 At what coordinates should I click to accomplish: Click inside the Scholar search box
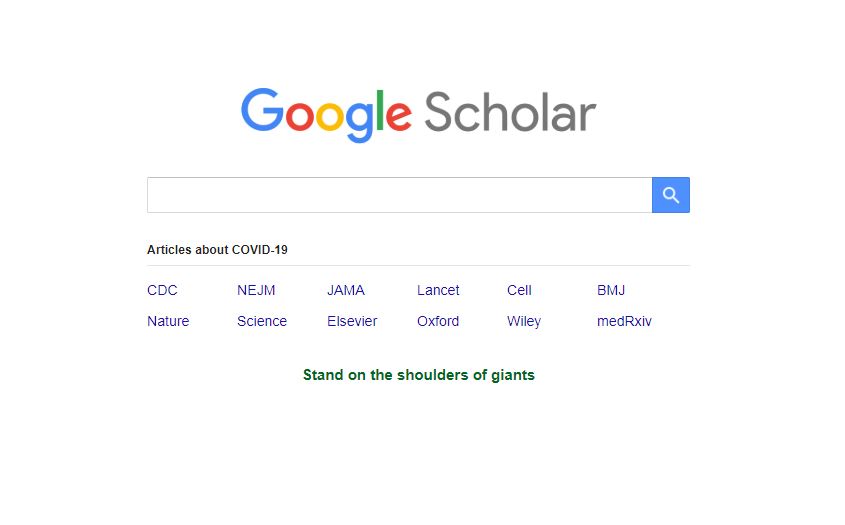tap(398, 195)
